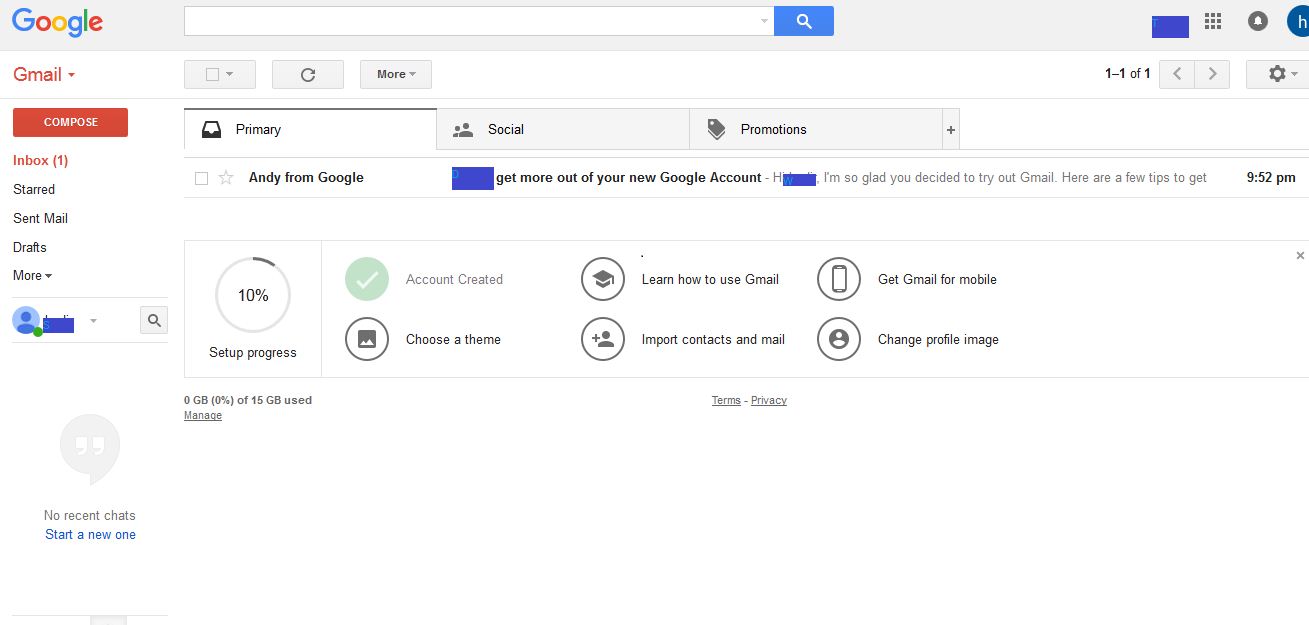1309x625 pixels.
Task: Click the Manage storage link
Action: coord(203,415)
